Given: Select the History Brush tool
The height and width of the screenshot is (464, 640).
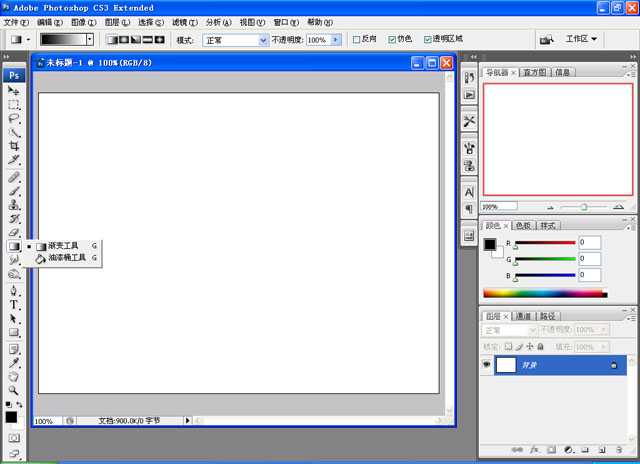Looking at the screenshot, I should tap(13, 219).
